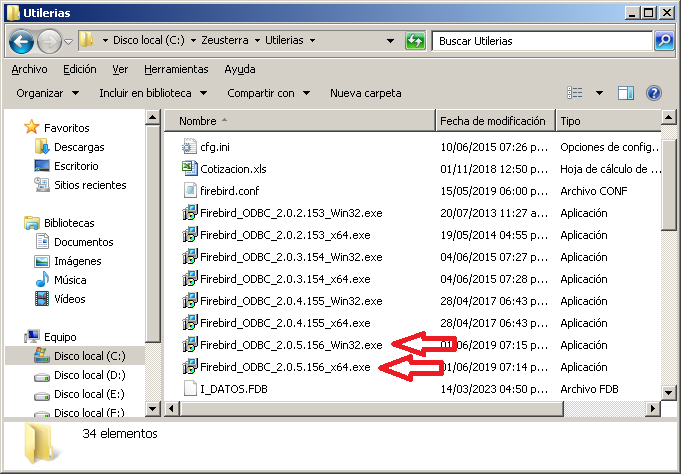Sort by Fecha de modificación column header
This screenshot has width=681, height=474.
point(494,121)
